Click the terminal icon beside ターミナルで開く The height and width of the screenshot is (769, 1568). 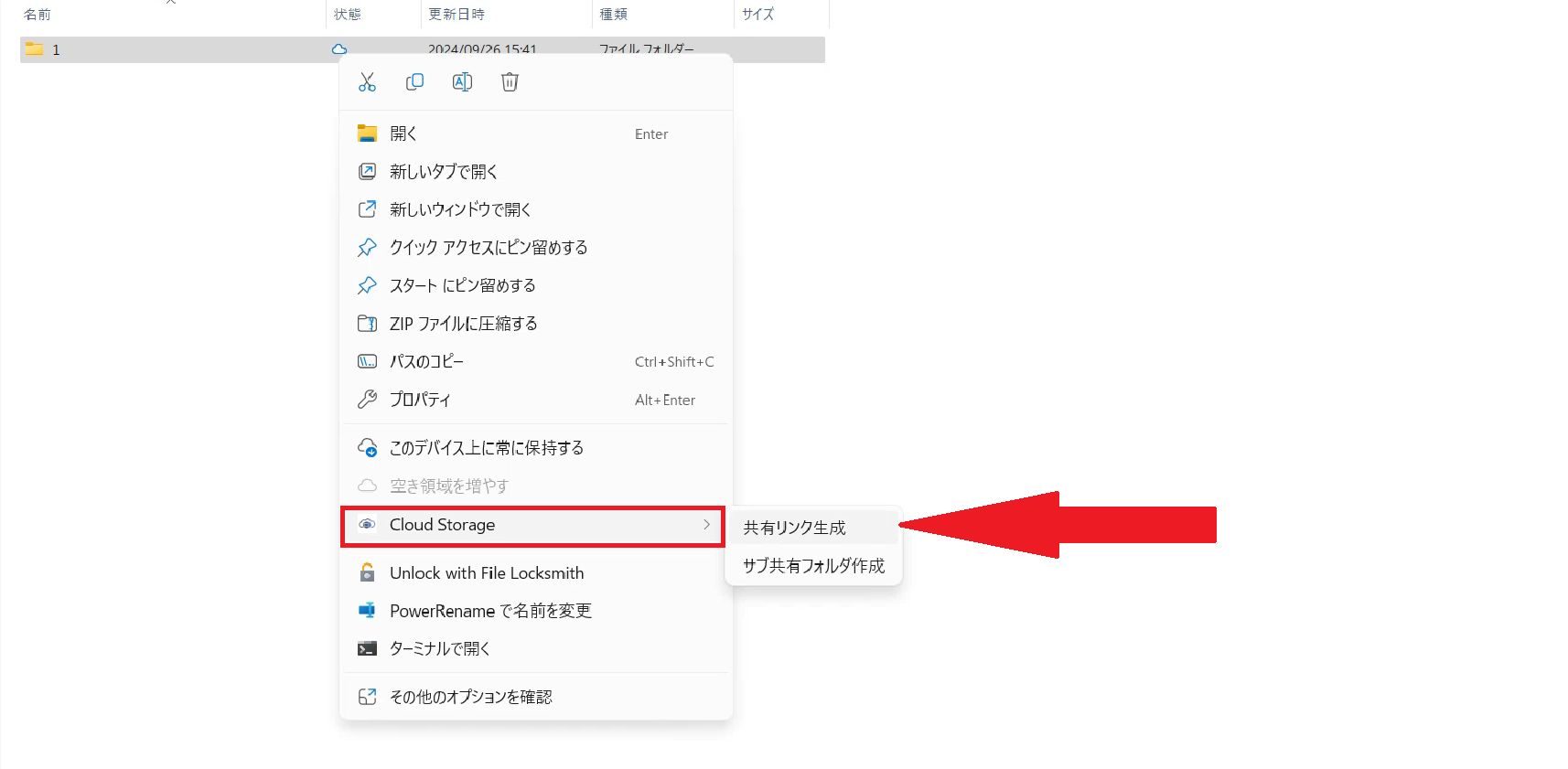(367, 649)
